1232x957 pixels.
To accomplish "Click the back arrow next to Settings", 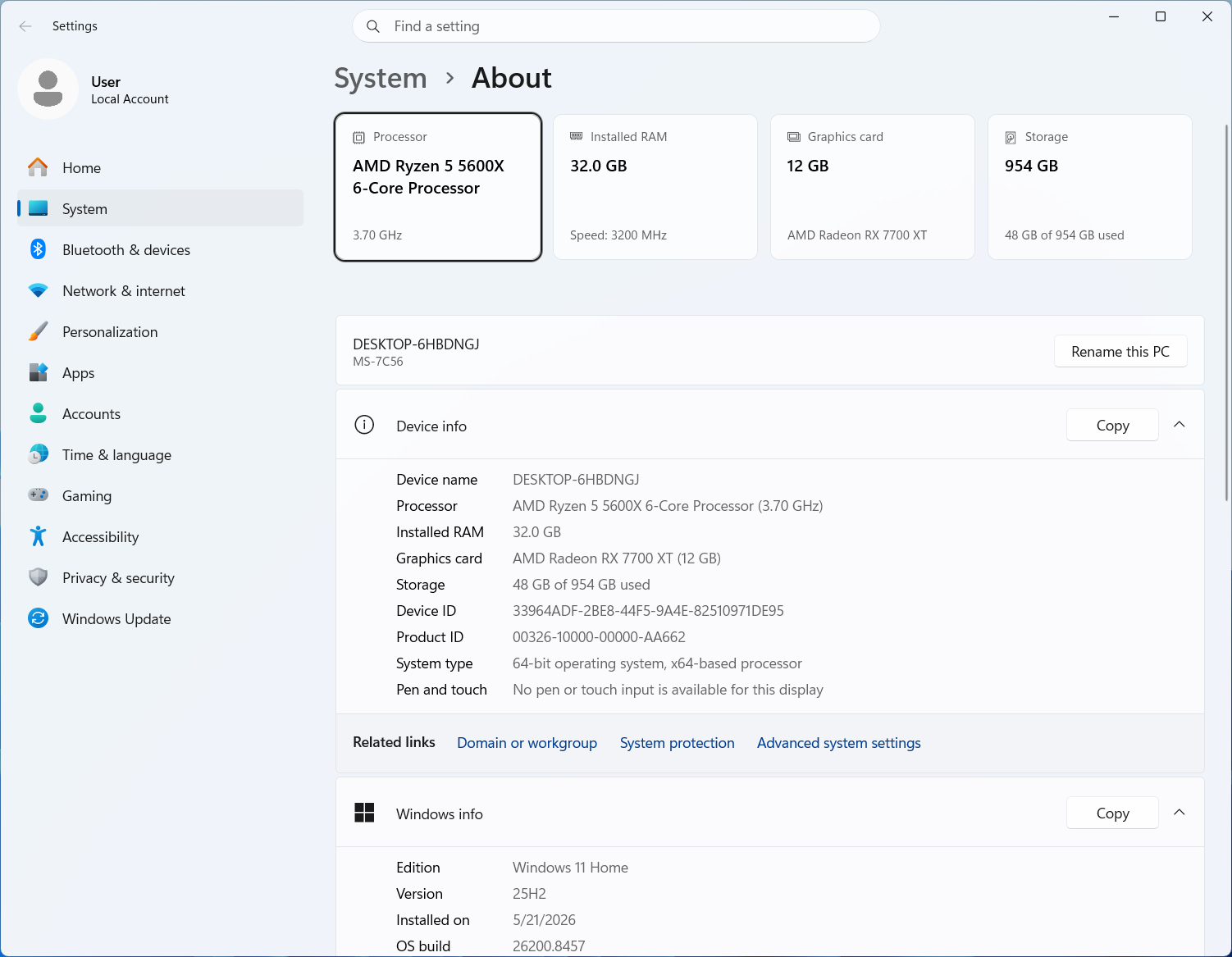I will tap(25, 26).
